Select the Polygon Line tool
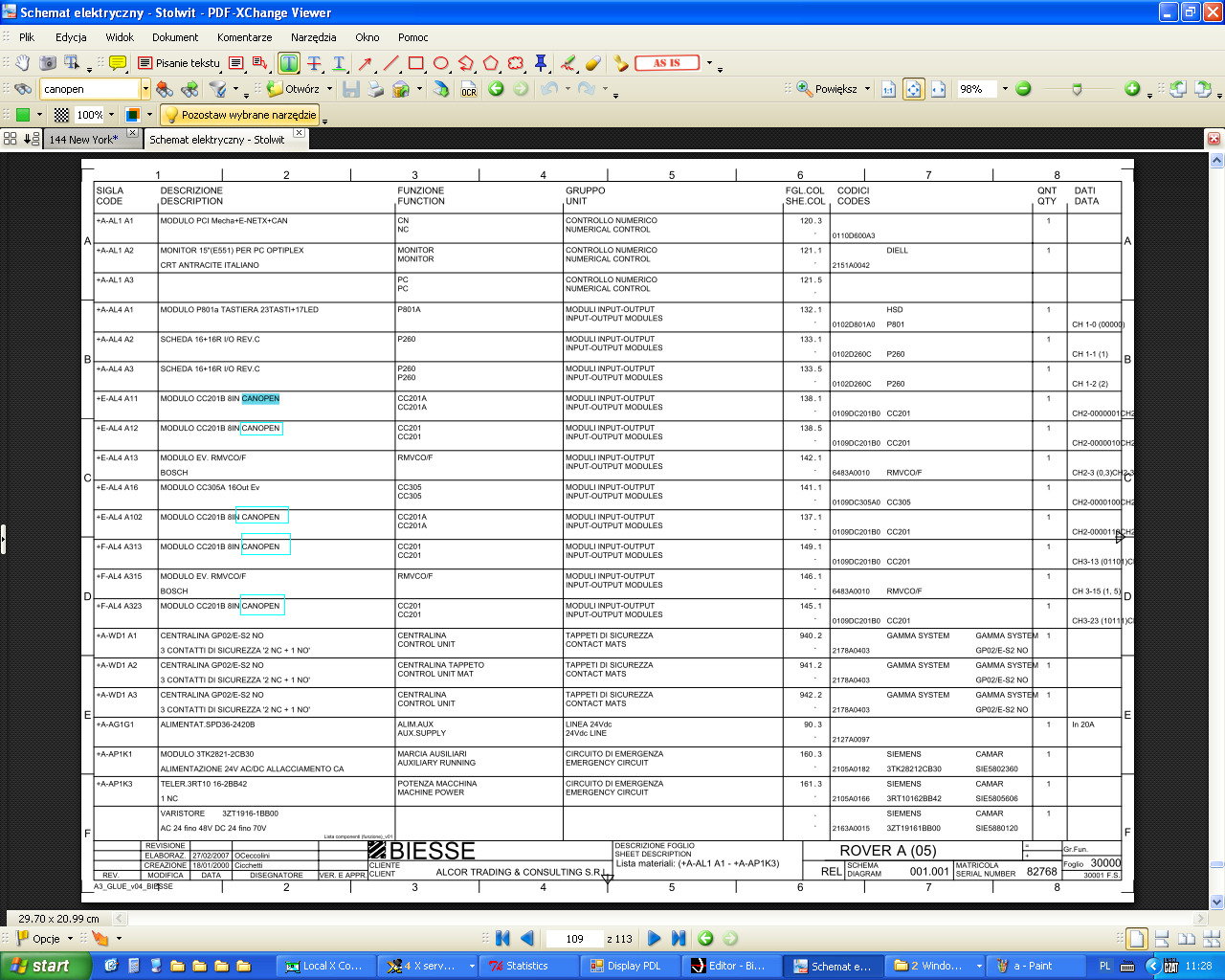The width and height of the screenshot is (1225, 980). pos(465,63)
